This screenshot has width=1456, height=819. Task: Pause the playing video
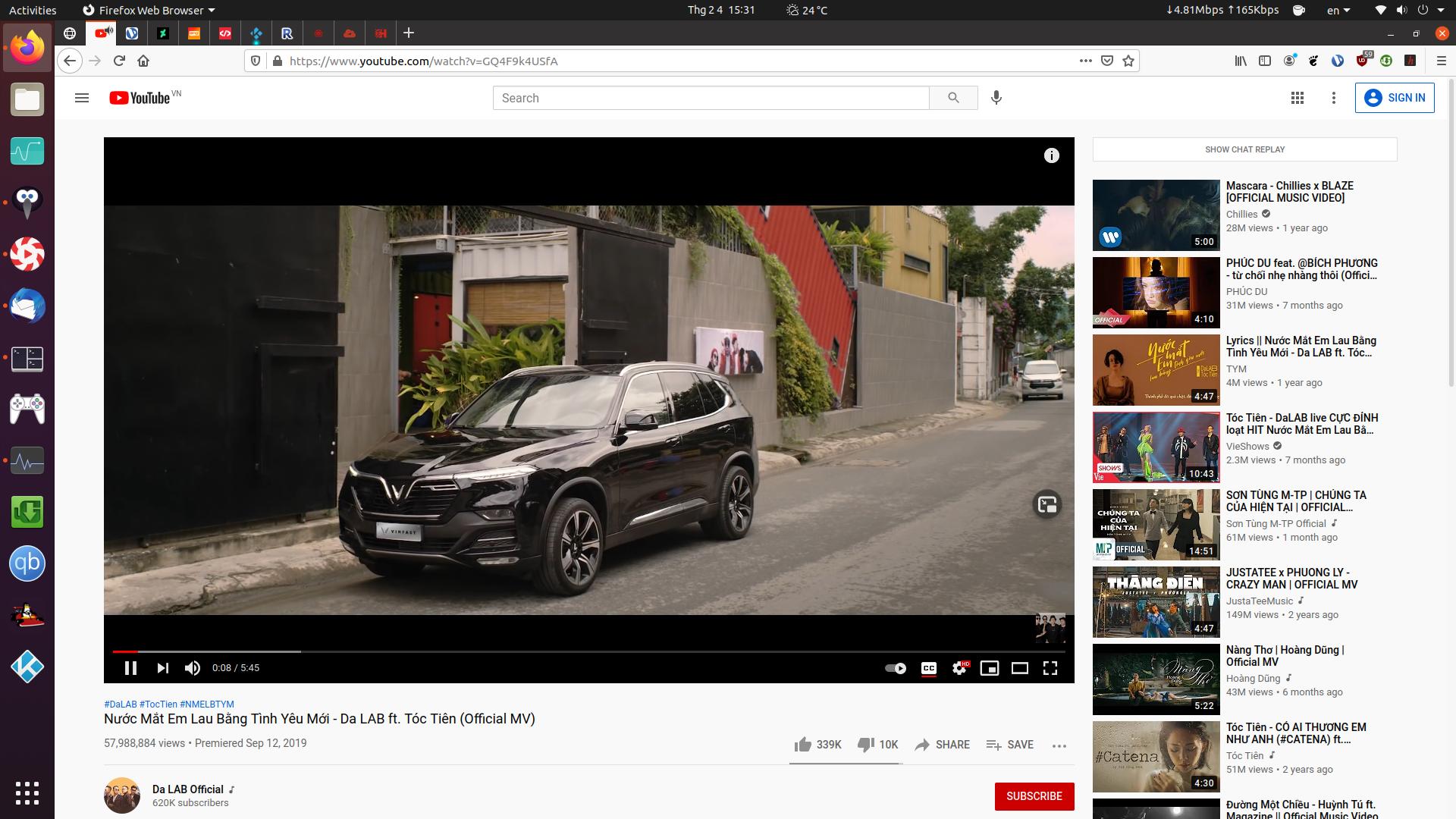[130, 668]
